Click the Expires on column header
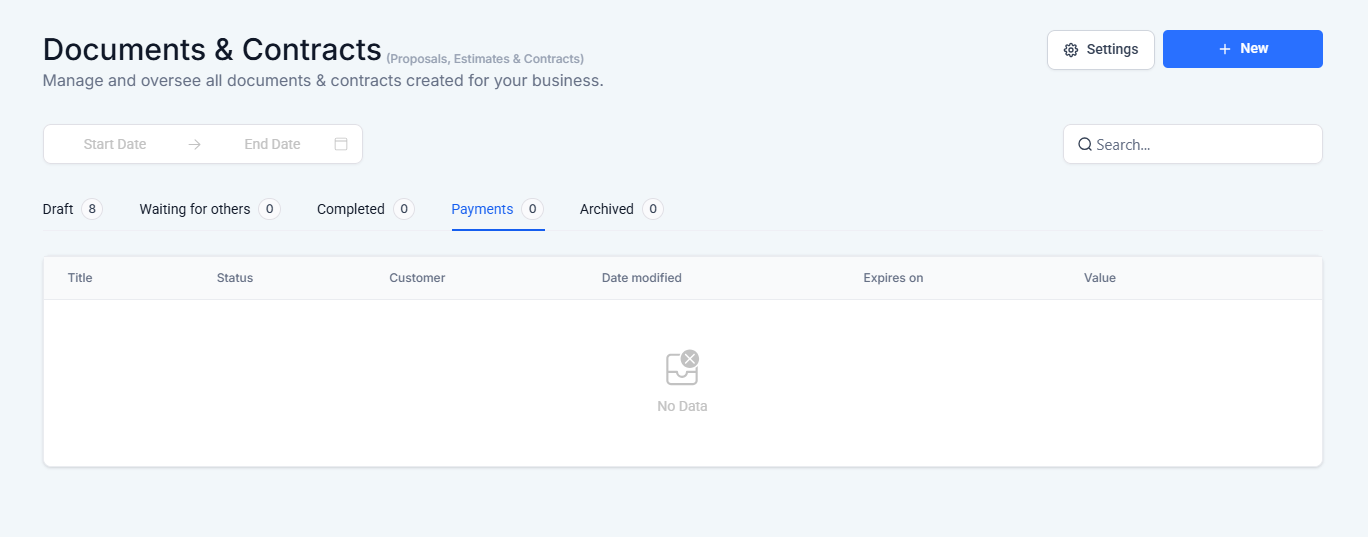This screenshot has width=1368, height=537. (x=893, y=278)
